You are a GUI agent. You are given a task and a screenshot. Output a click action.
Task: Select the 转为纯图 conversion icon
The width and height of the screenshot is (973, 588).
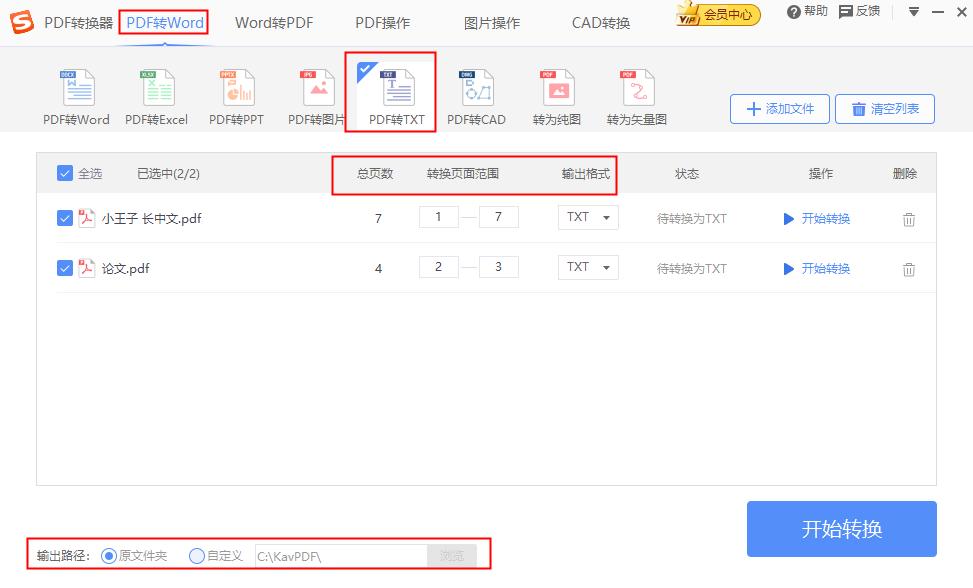point(557,88)
